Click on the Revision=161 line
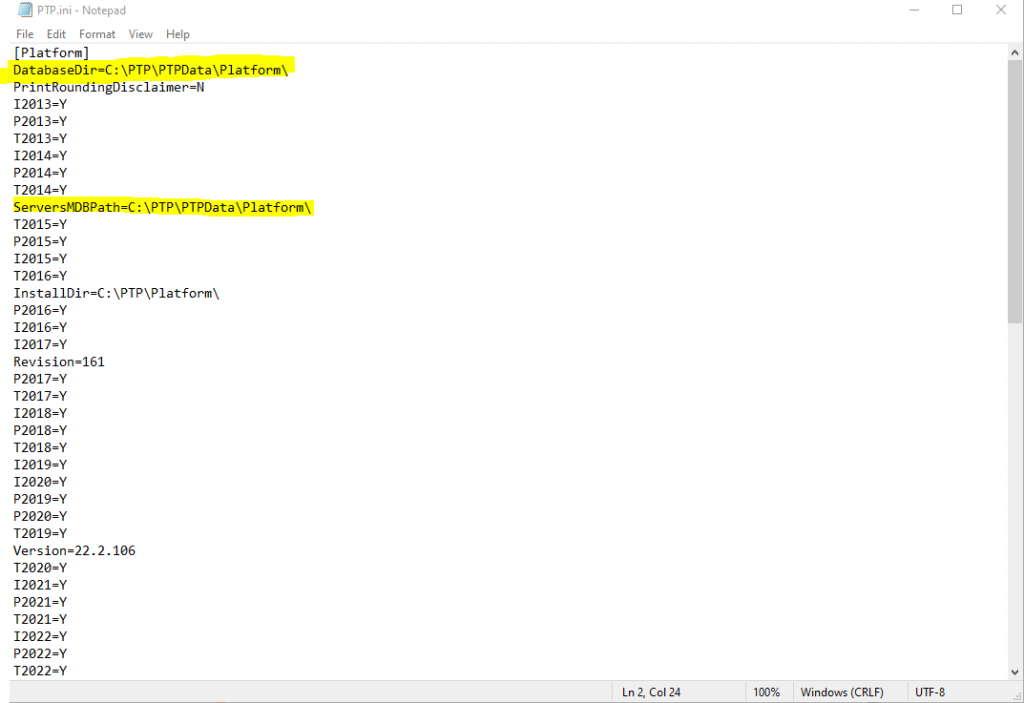The width and height of the screenshot is (1024, 703). [58, 361]
